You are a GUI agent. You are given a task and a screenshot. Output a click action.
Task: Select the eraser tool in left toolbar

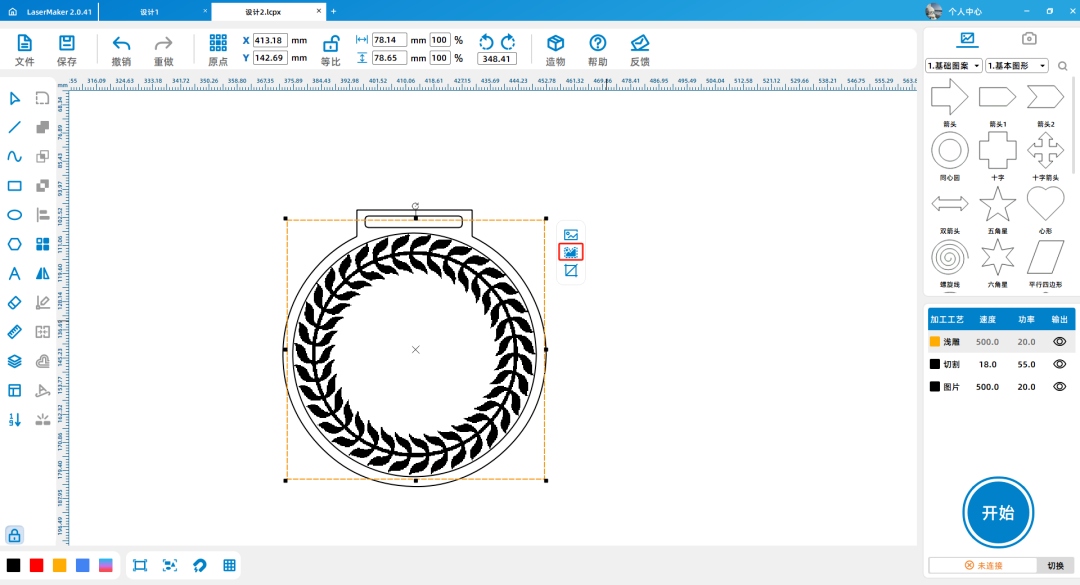pyautogui.click(x=15, y=302)
